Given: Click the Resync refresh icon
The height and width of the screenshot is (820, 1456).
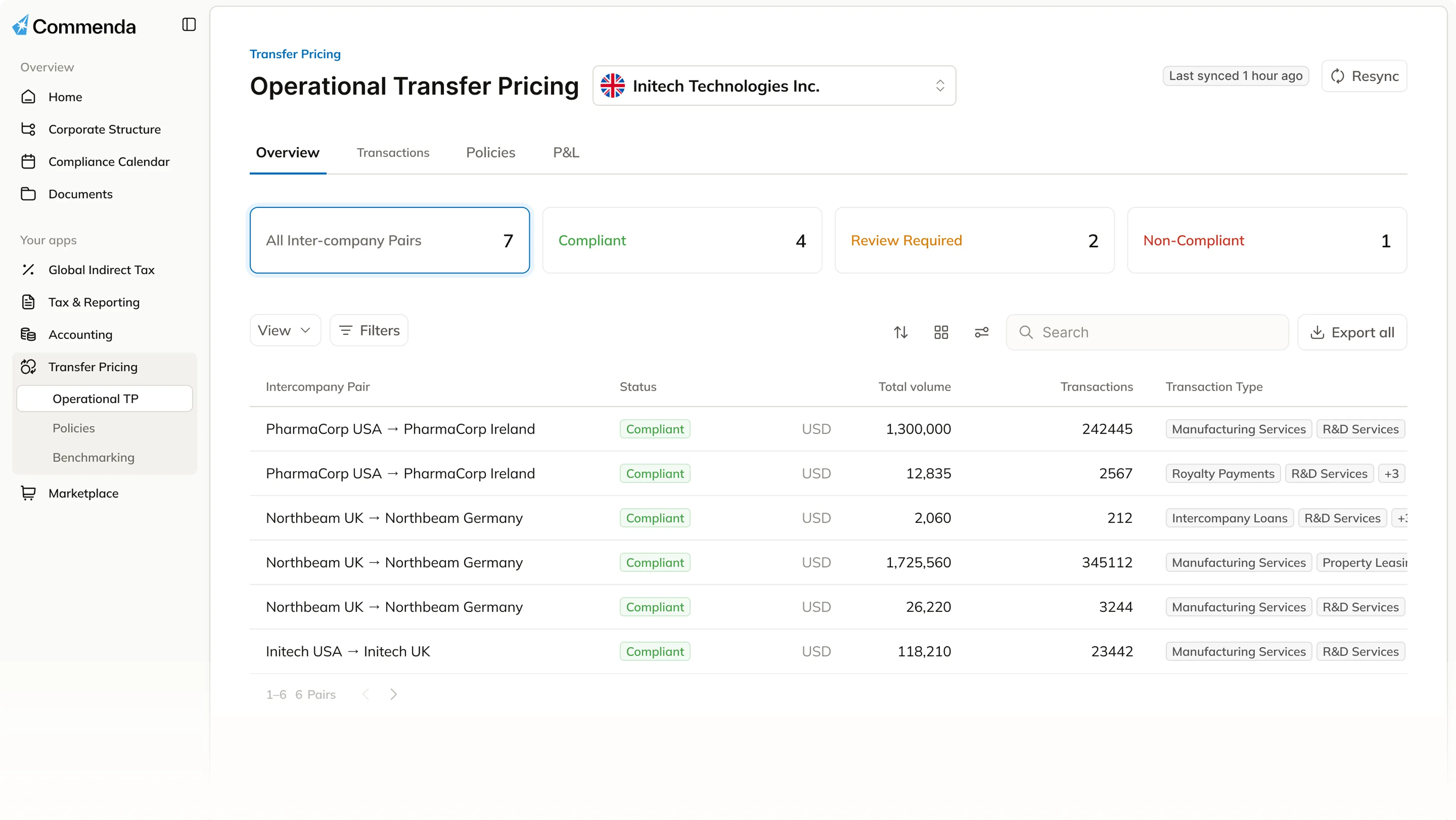Looking at the screenshot, I should pos(1337,76).
